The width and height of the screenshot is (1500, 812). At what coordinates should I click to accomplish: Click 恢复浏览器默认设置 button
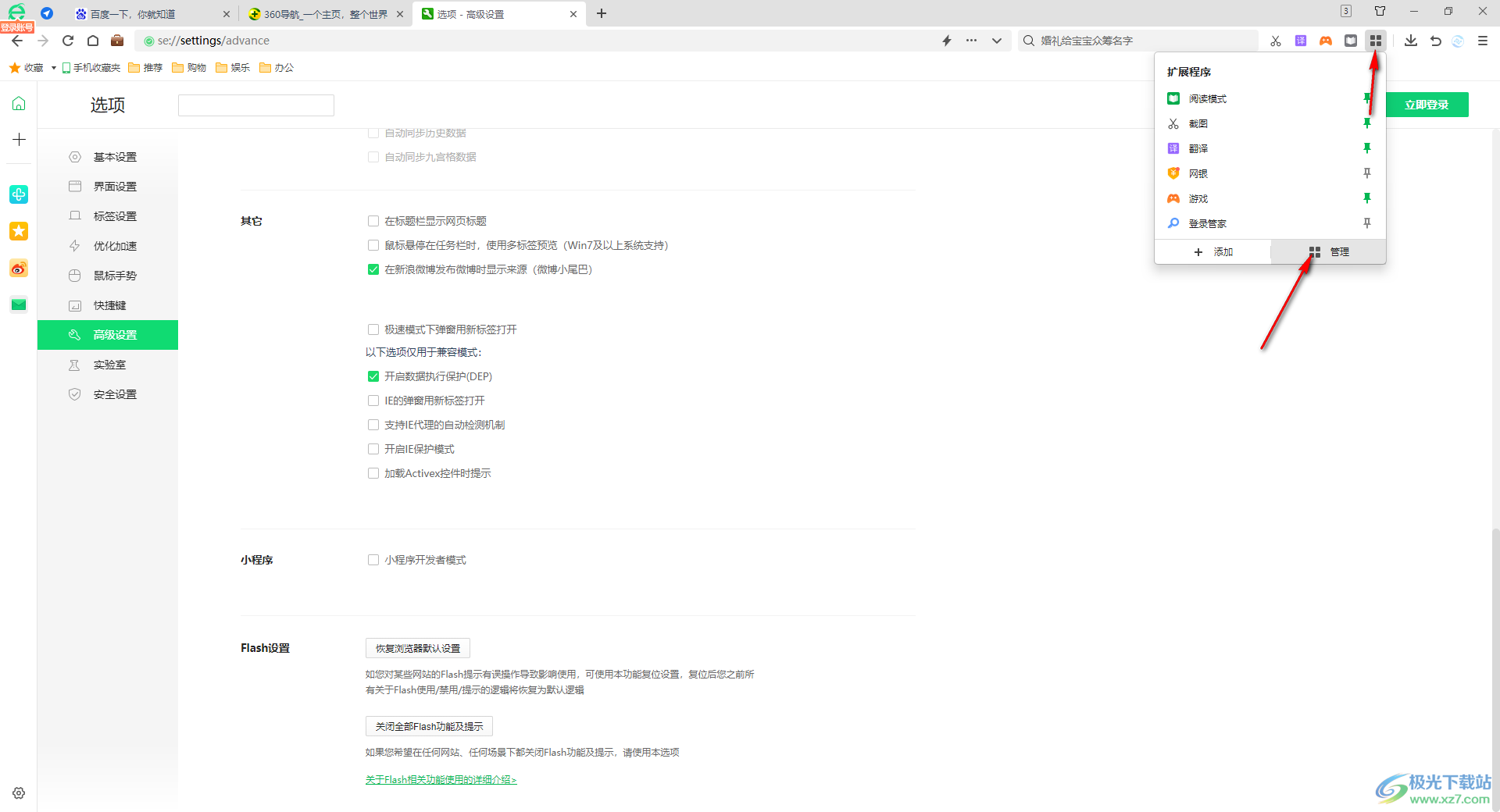(418, 648)
